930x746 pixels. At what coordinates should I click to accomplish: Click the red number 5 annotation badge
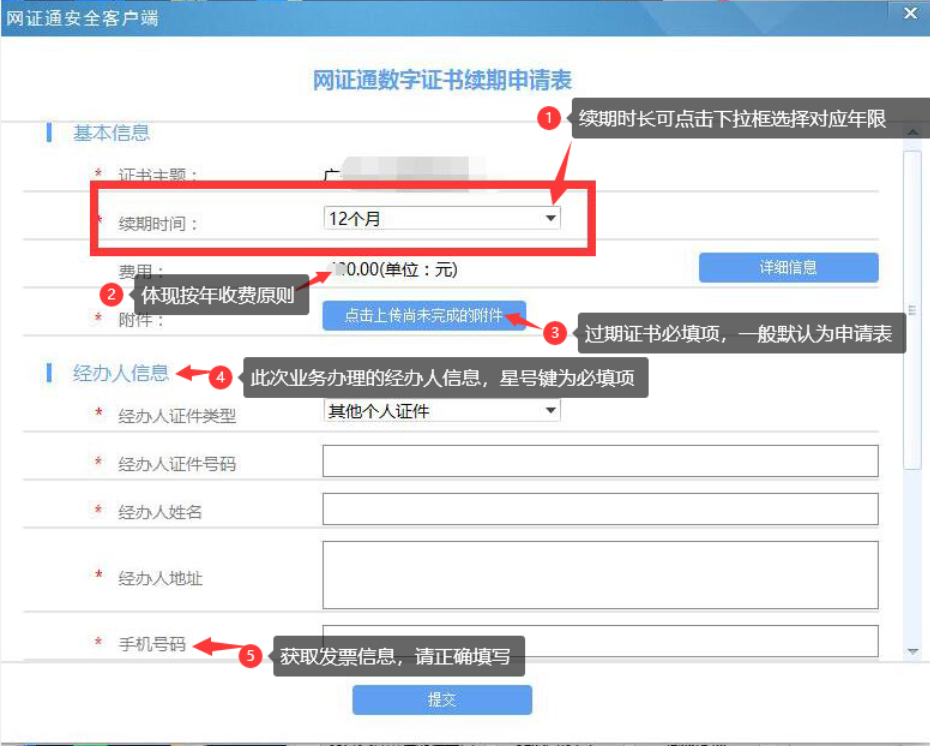point(250,657)
